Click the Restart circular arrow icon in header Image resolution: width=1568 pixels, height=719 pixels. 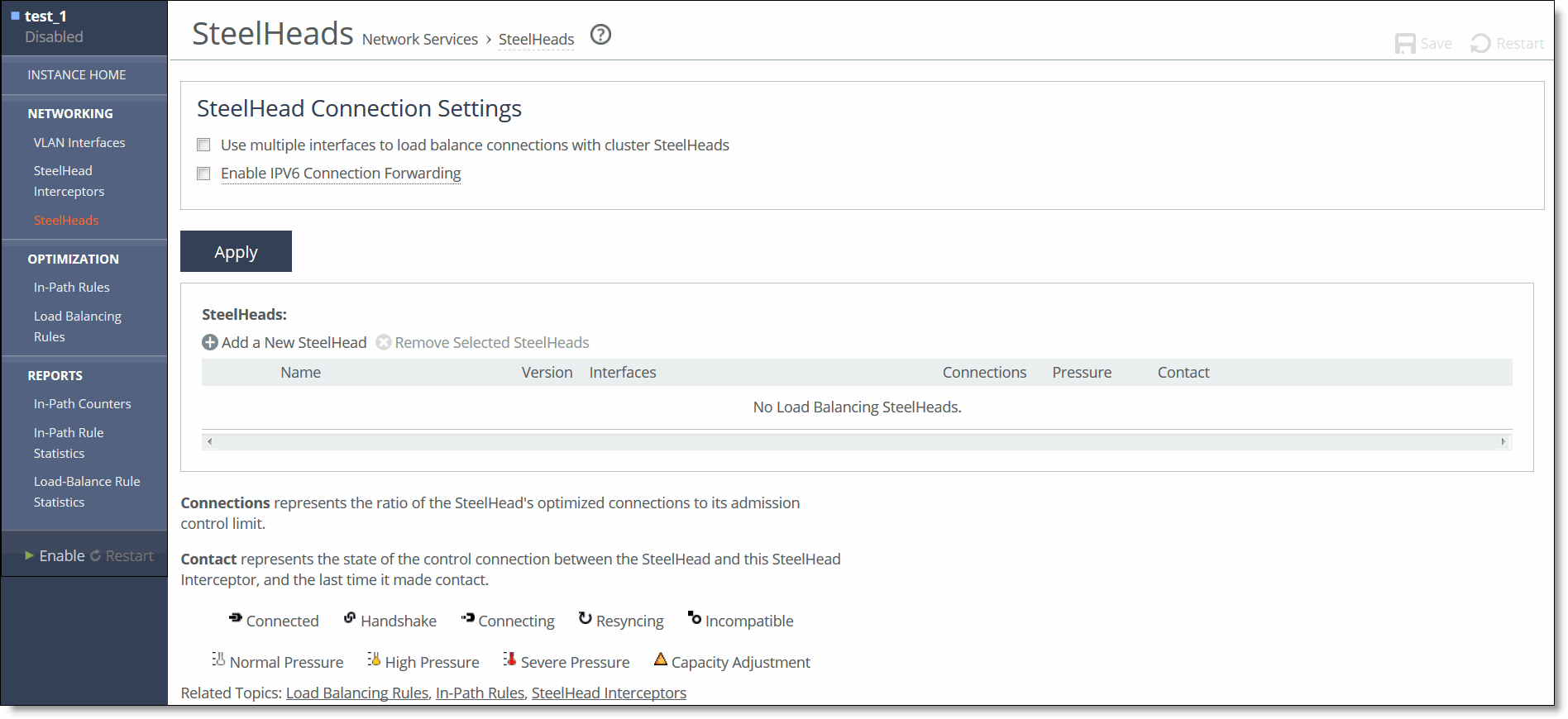(1480, 44)
